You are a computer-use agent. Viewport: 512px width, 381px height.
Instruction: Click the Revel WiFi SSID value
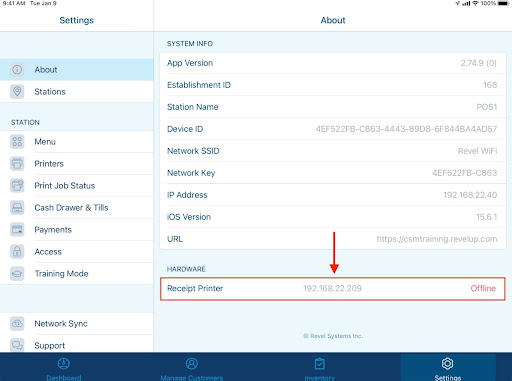[x=477, y=151]
